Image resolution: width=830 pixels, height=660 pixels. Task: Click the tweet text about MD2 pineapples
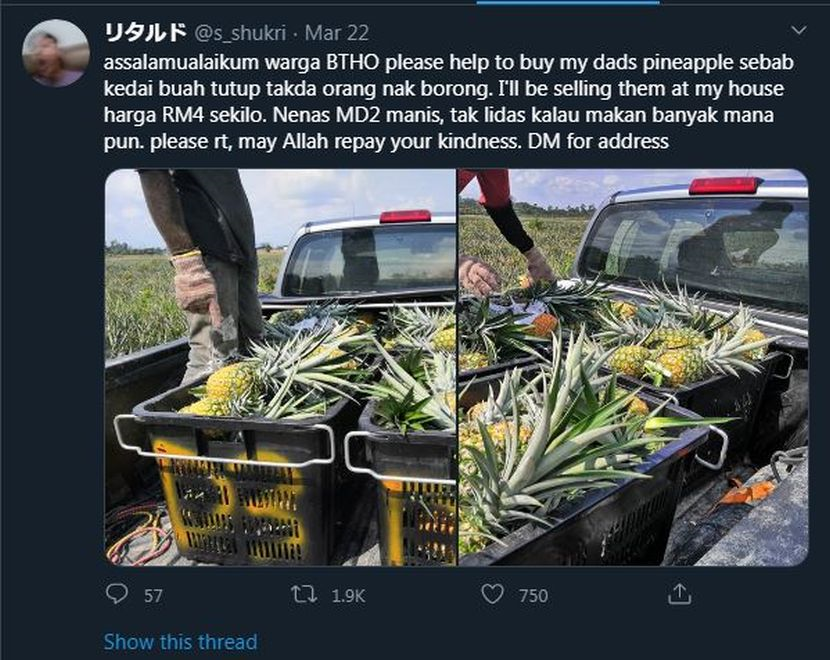pyautogui.click(x=448, y=102)
